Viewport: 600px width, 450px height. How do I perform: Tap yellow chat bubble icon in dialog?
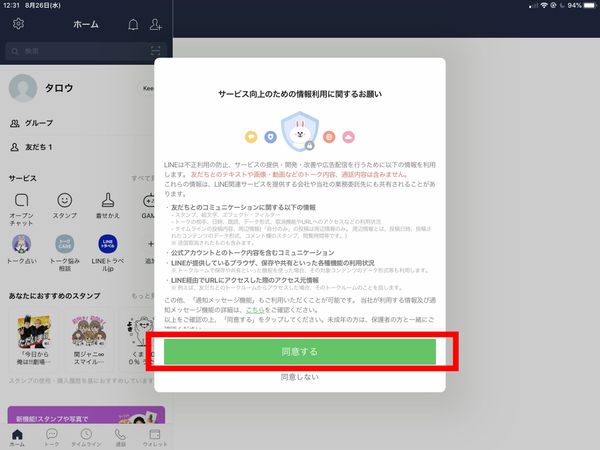tap(251, 137)
